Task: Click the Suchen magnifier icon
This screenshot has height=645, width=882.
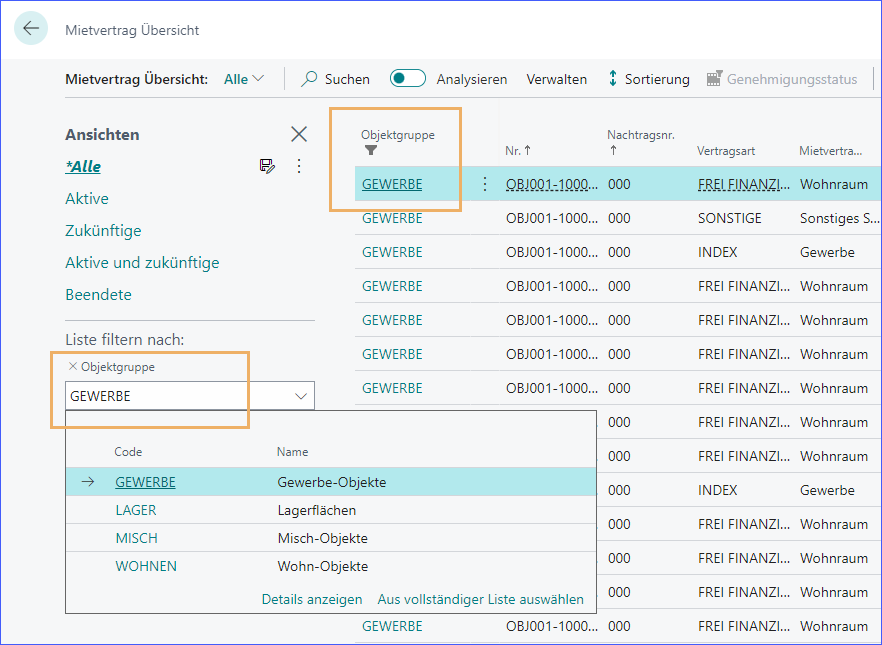Action: tap(310, 79)
